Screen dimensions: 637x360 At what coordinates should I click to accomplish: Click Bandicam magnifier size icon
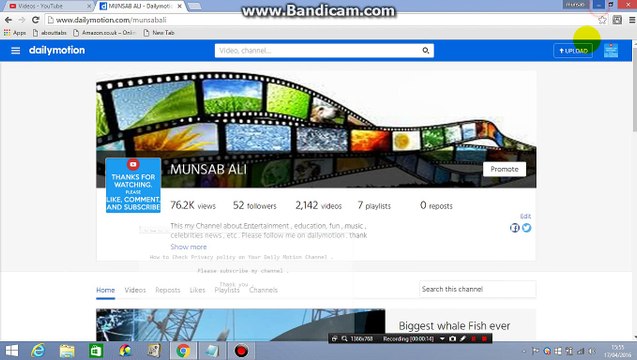(344, 338)
